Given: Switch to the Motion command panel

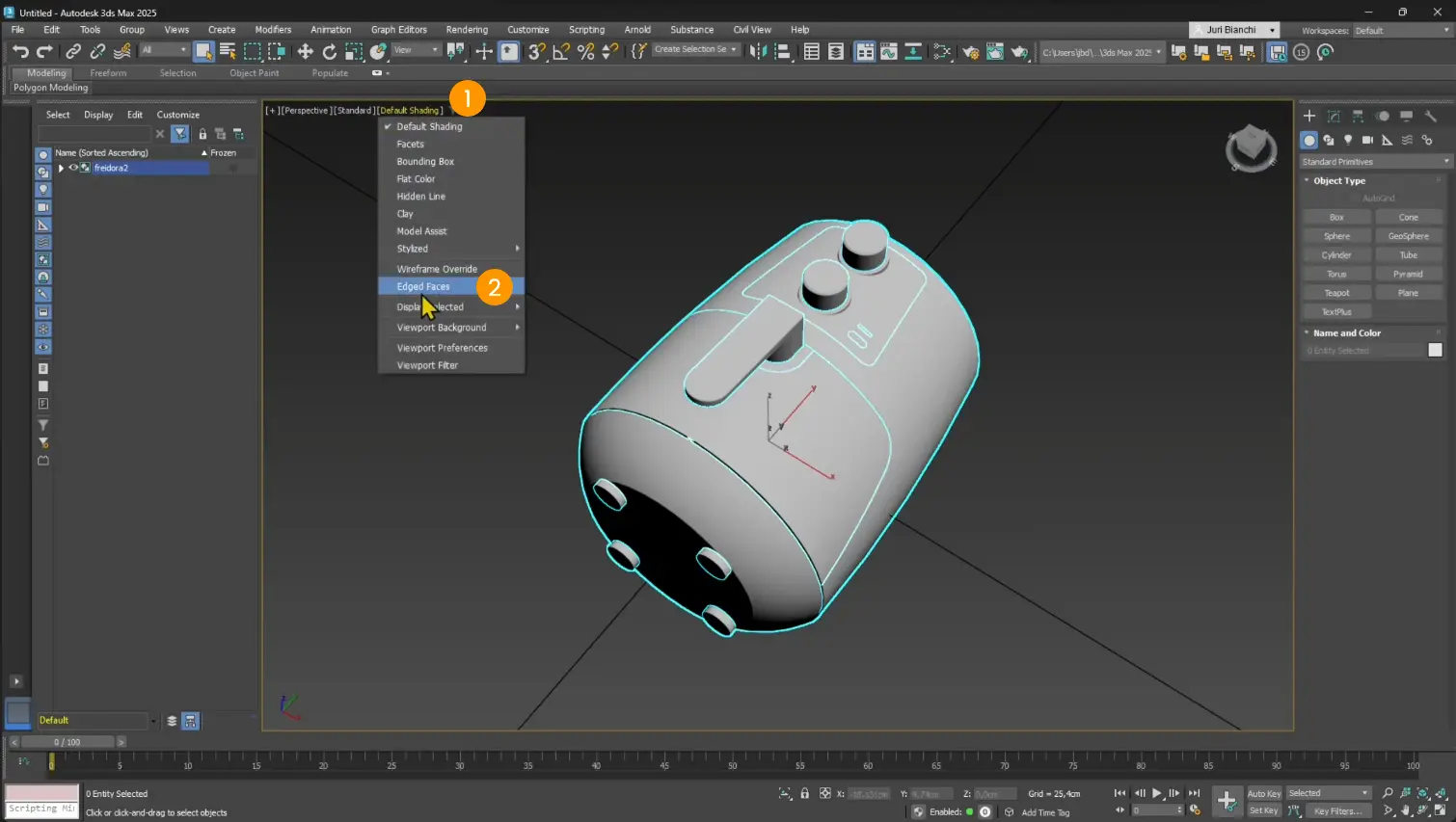Looking at the screenshot, I should point(1383,116).
